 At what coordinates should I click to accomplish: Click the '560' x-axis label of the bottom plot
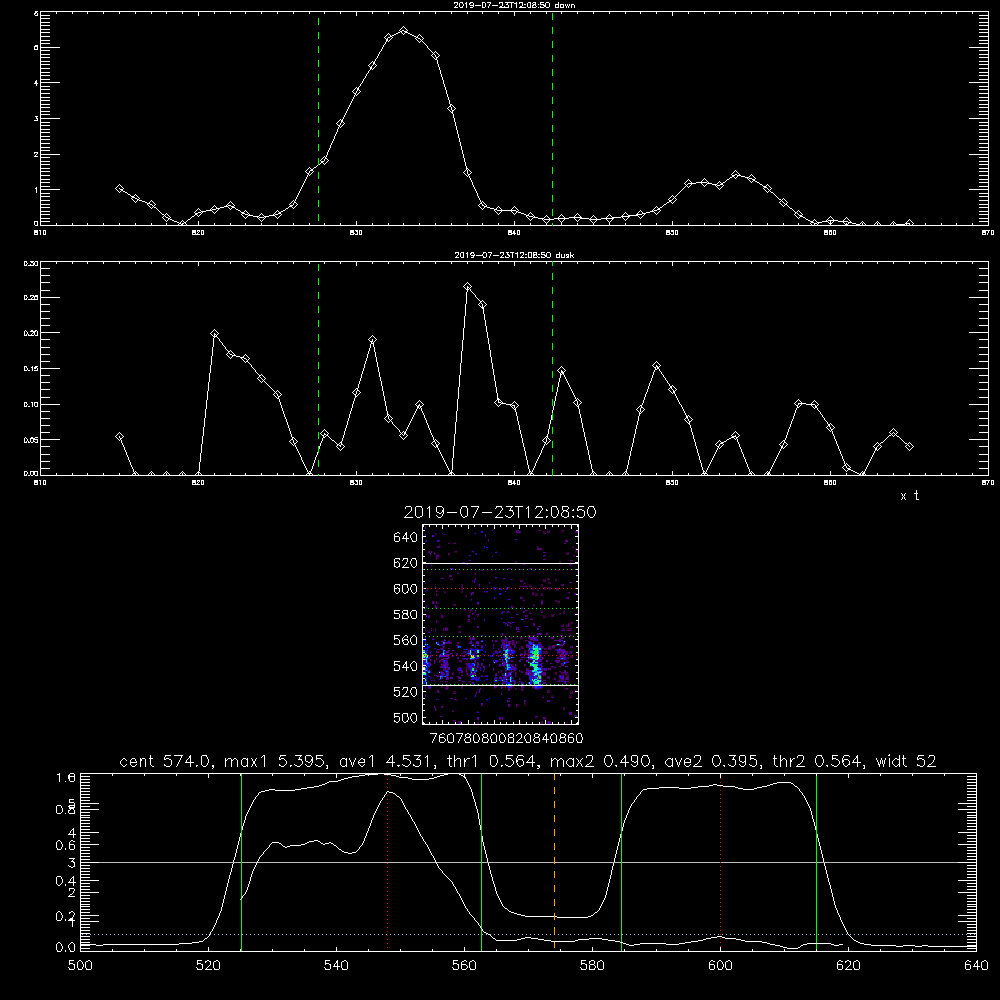point(464,965)
